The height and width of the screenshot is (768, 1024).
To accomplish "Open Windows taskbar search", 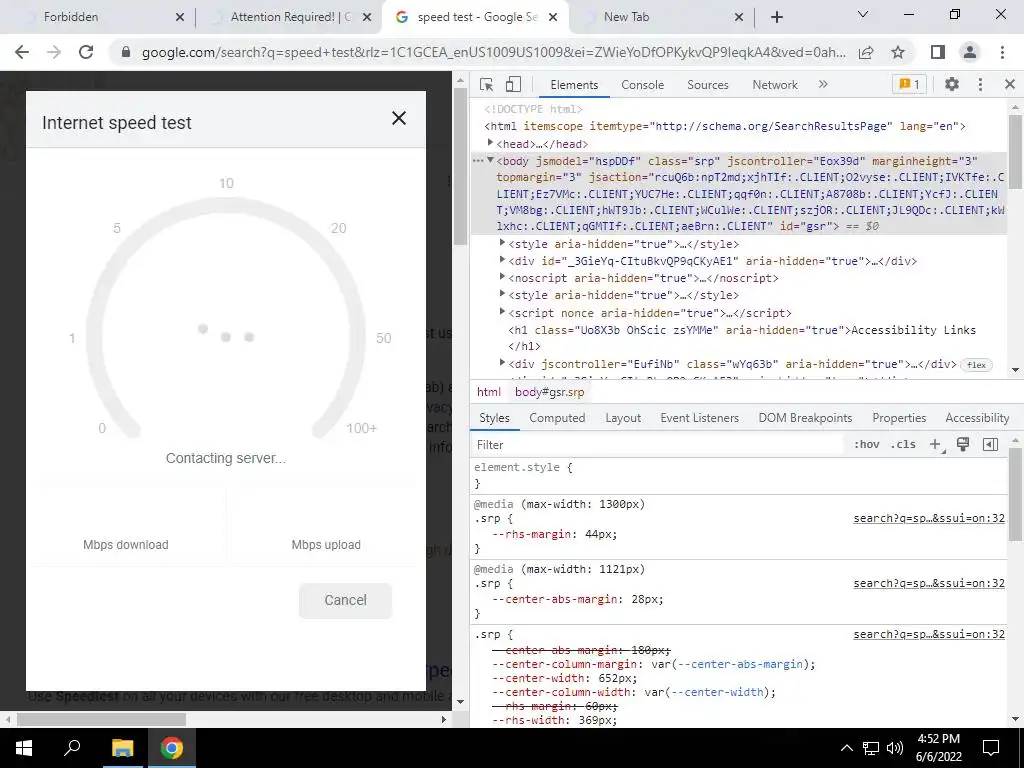I will point(72,748).
